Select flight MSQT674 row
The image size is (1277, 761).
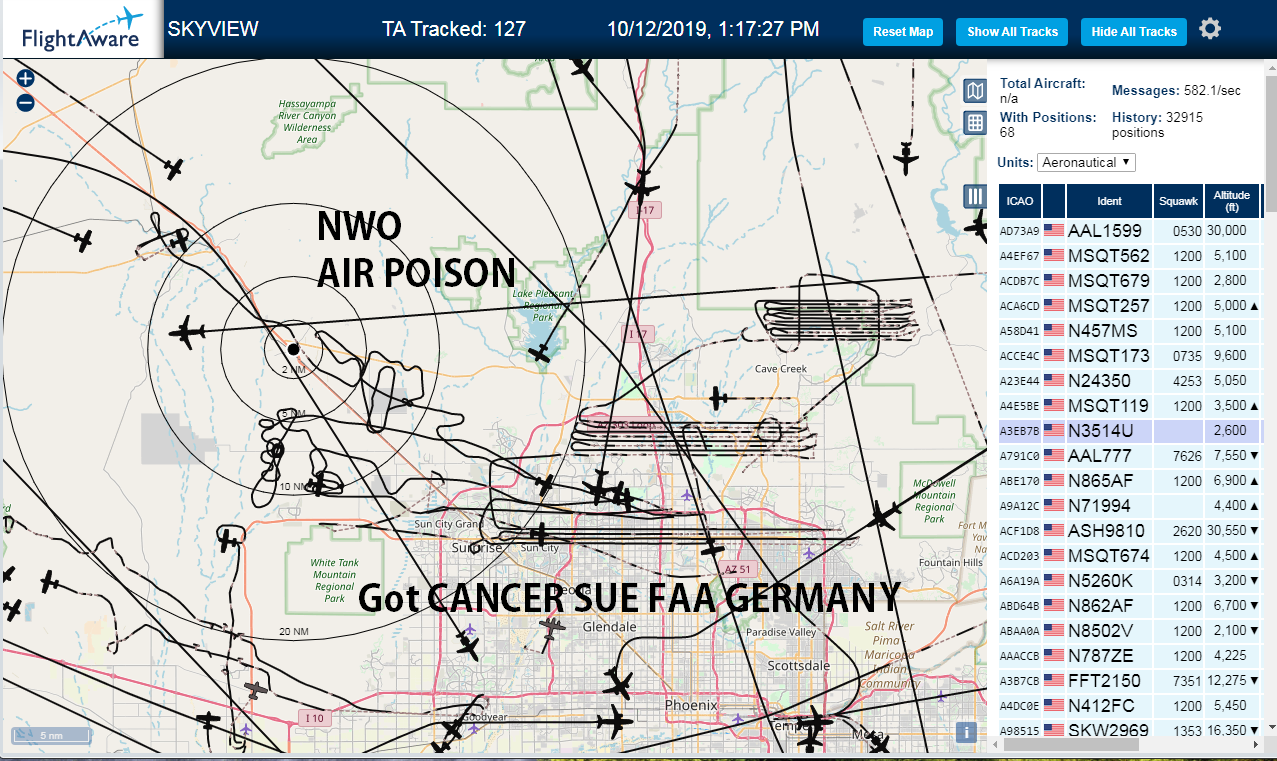(1129, 556)
